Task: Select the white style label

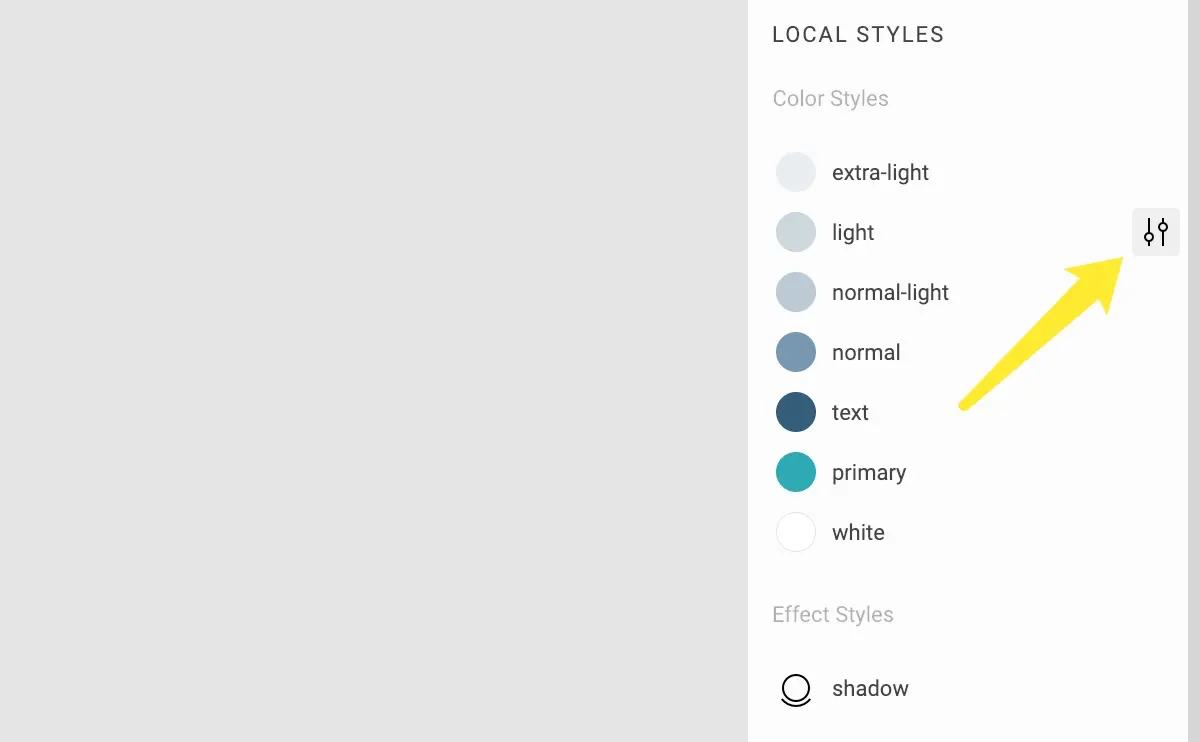Action: pos(858,533)
